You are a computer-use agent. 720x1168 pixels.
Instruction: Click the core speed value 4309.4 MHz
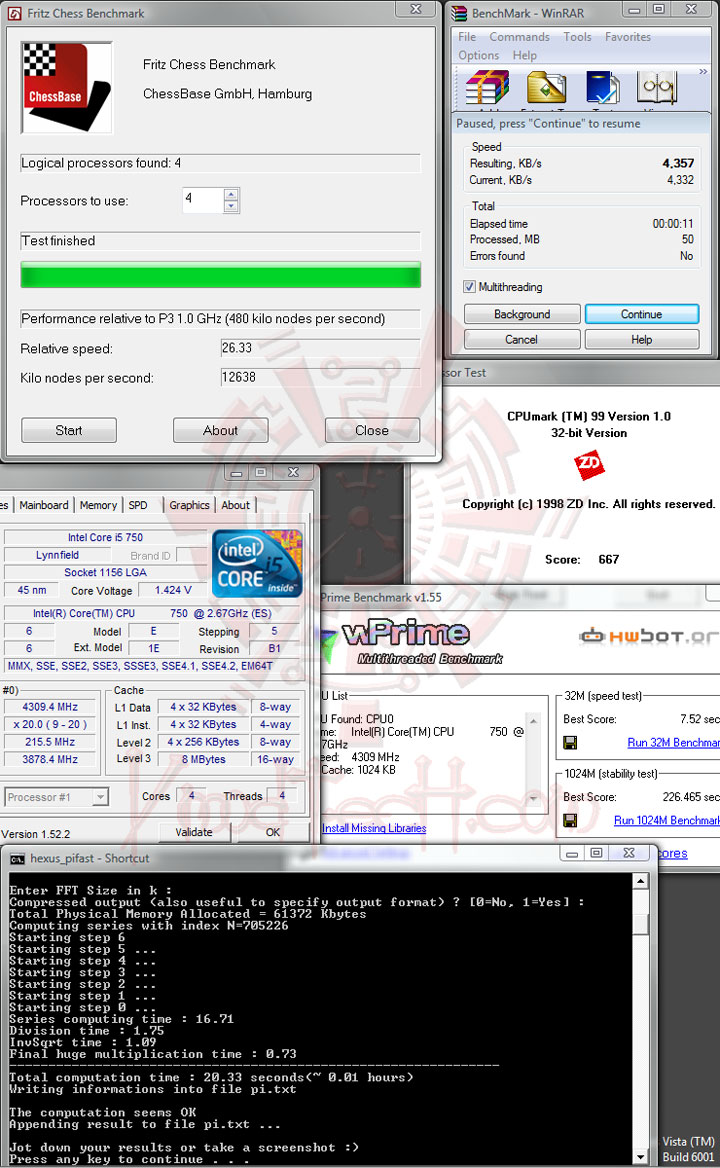tap(50, 707)
